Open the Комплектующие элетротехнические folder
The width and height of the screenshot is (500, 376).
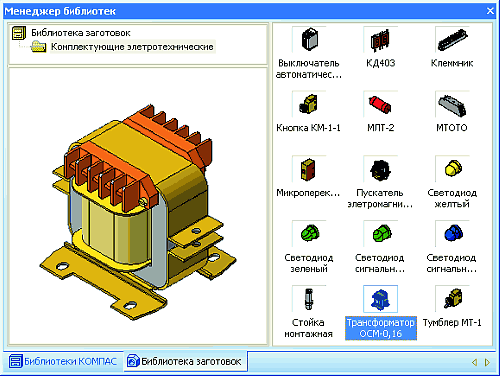click(132, 47)
